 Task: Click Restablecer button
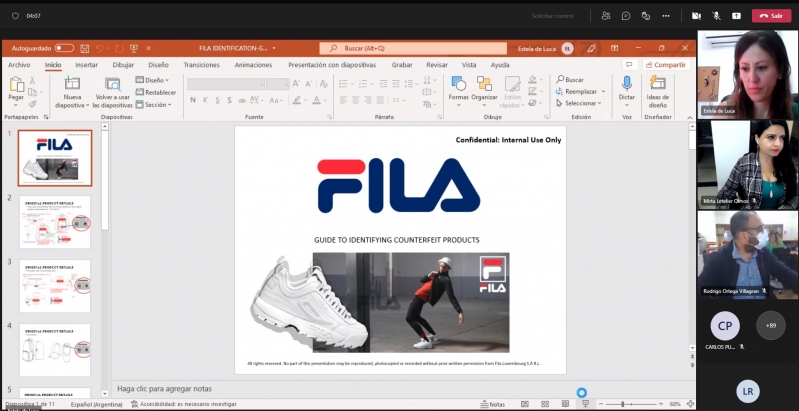pos(156,92)
